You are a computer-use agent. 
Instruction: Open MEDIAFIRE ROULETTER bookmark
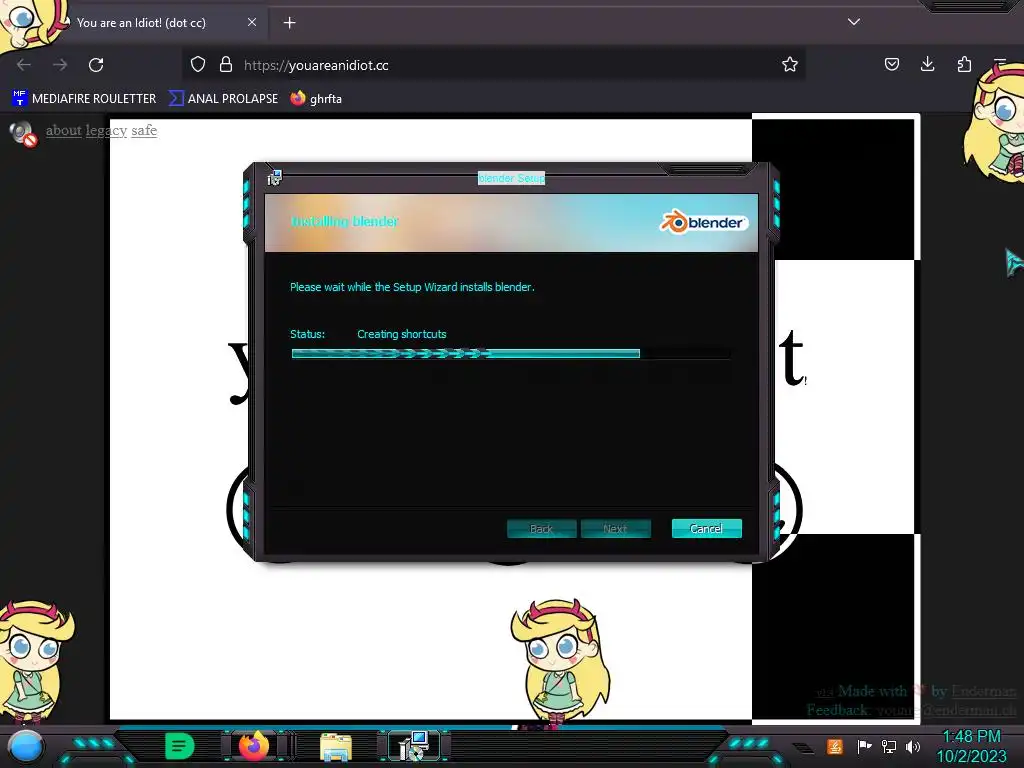point(84,99)
